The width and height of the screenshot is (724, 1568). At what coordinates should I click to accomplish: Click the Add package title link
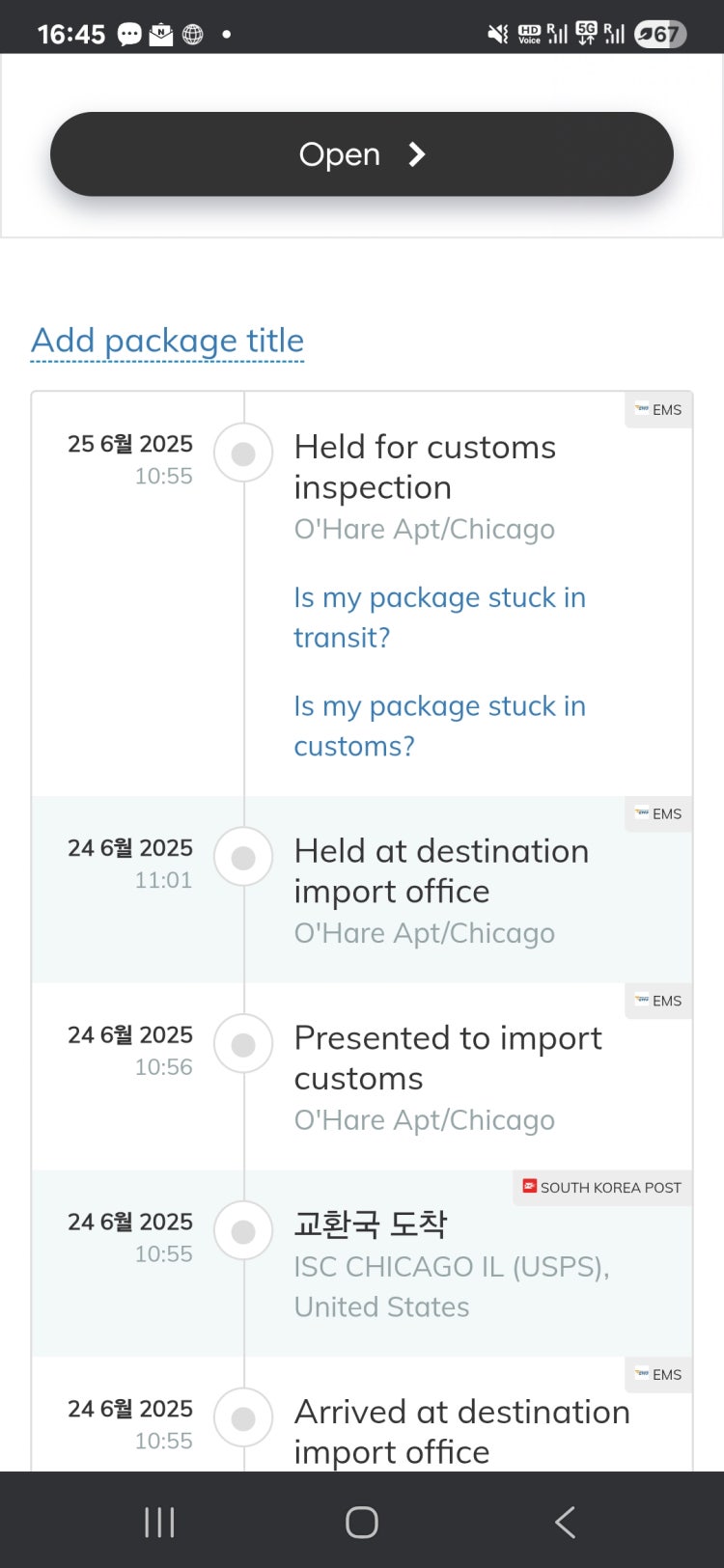click(167, 341)
